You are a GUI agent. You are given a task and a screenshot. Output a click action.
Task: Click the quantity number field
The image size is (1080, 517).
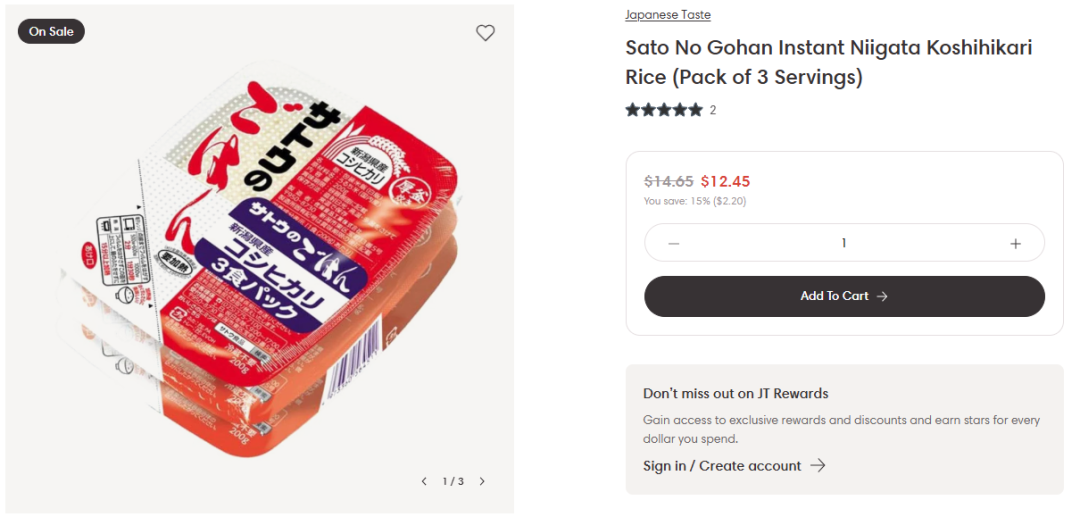844,243
